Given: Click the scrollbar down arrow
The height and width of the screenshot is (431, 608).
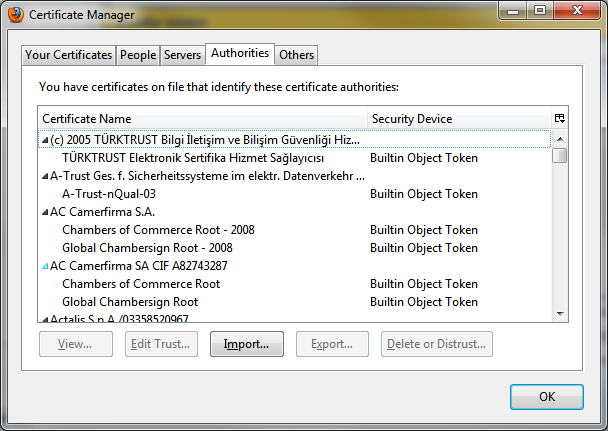Looking at the screenshot, I should click(560, 314).
